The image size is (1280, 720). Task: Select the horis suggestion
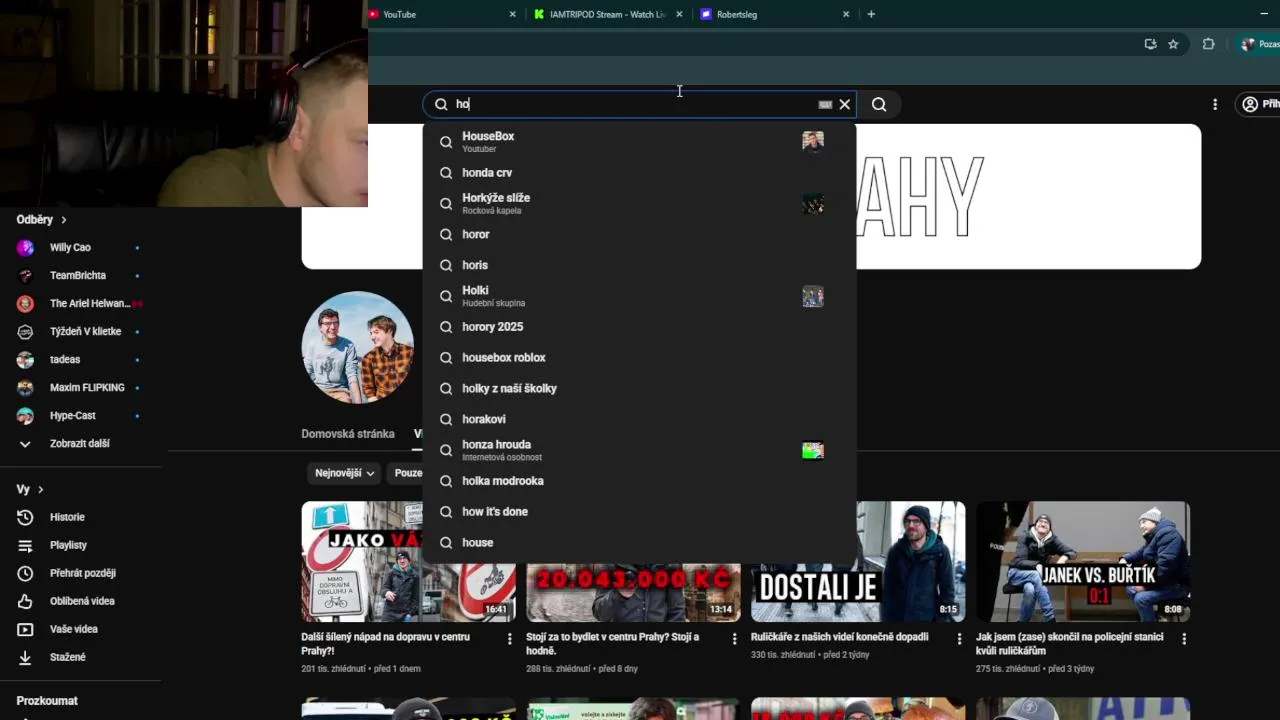(639, 265)
